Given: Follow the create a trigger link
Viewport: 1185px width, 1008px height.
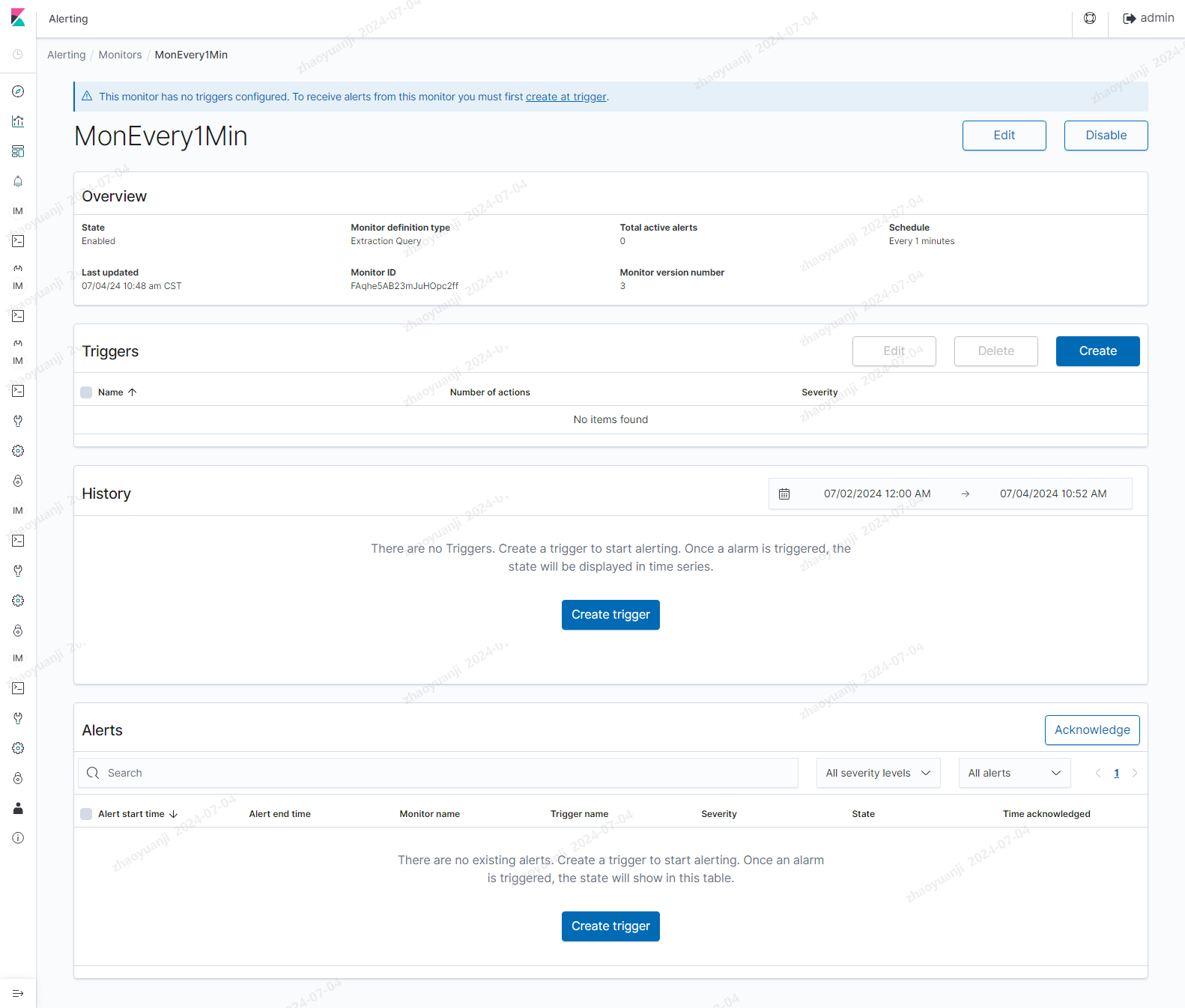Looking at the screenshot, I should pyautogui.click(x=566, y=97).
